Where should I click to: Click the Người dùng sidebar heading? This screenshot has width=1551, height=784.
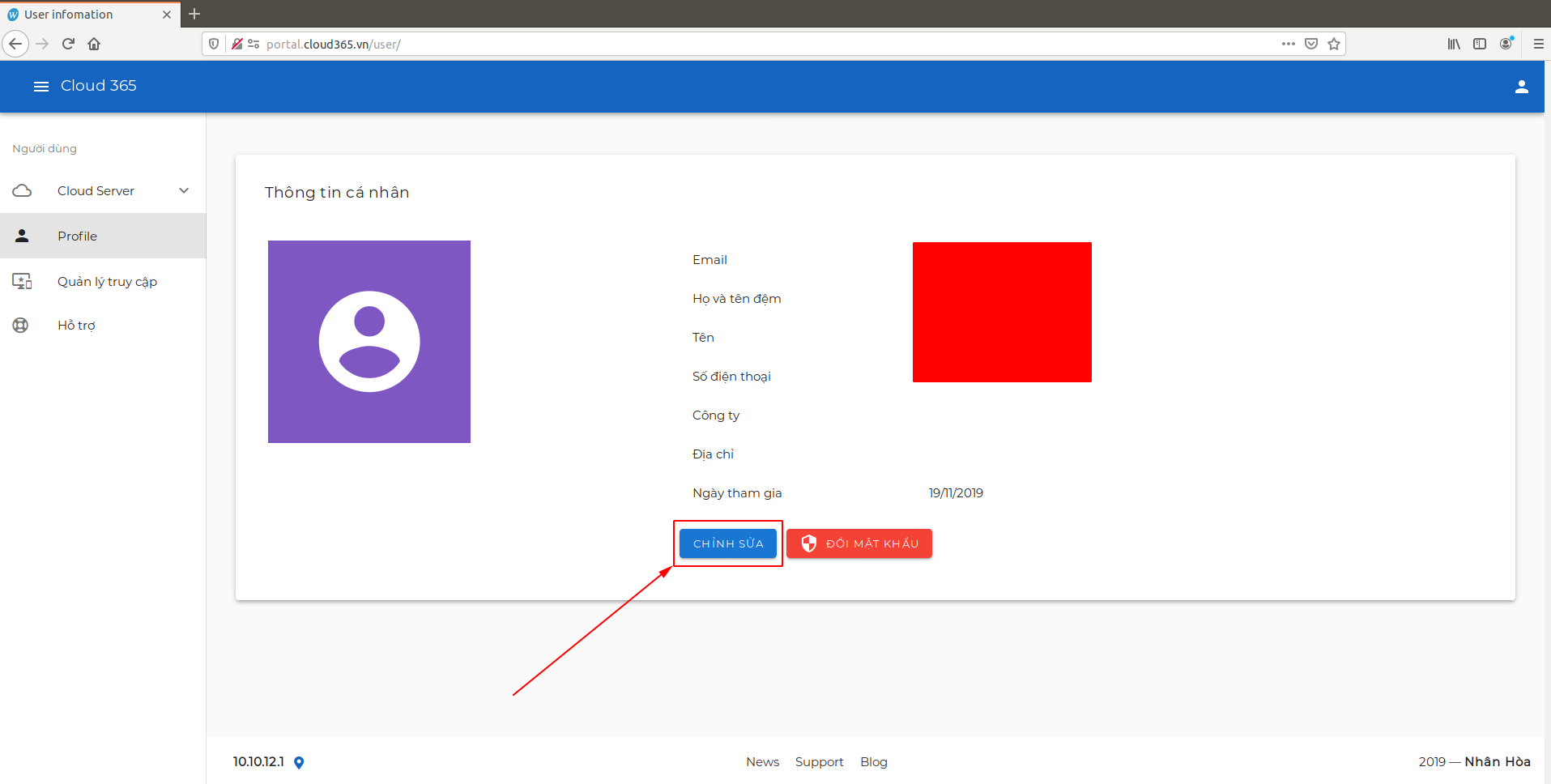coord(45,149)
